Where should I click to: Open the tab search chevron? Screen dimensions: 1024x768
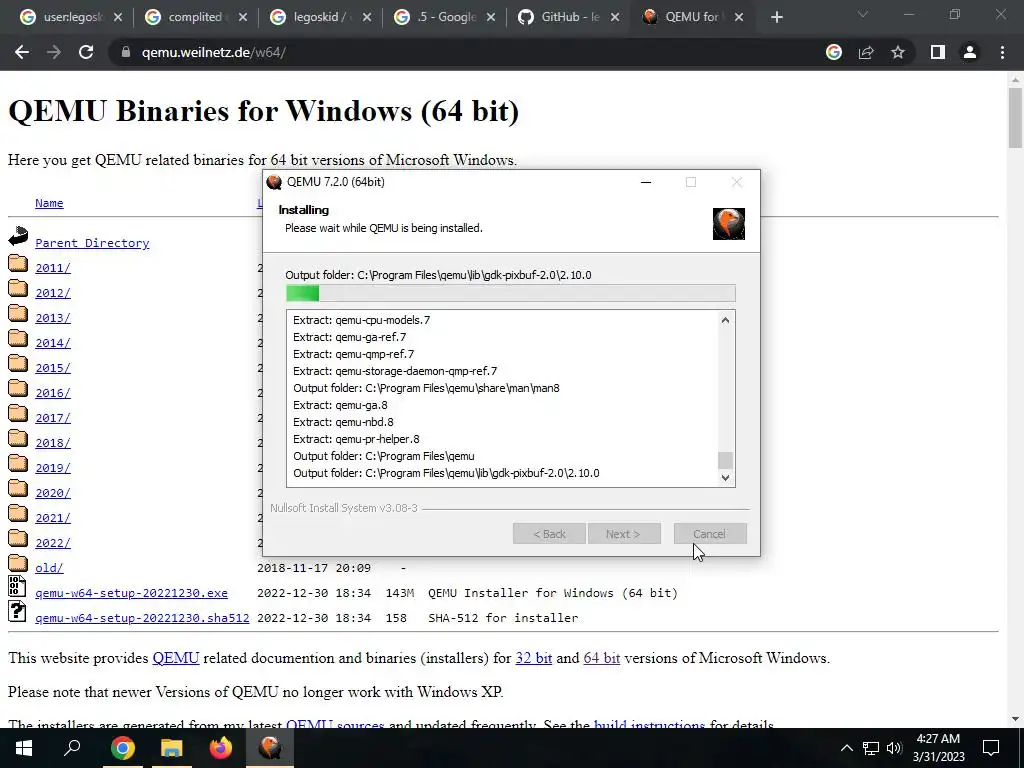[x=863, y=14]
